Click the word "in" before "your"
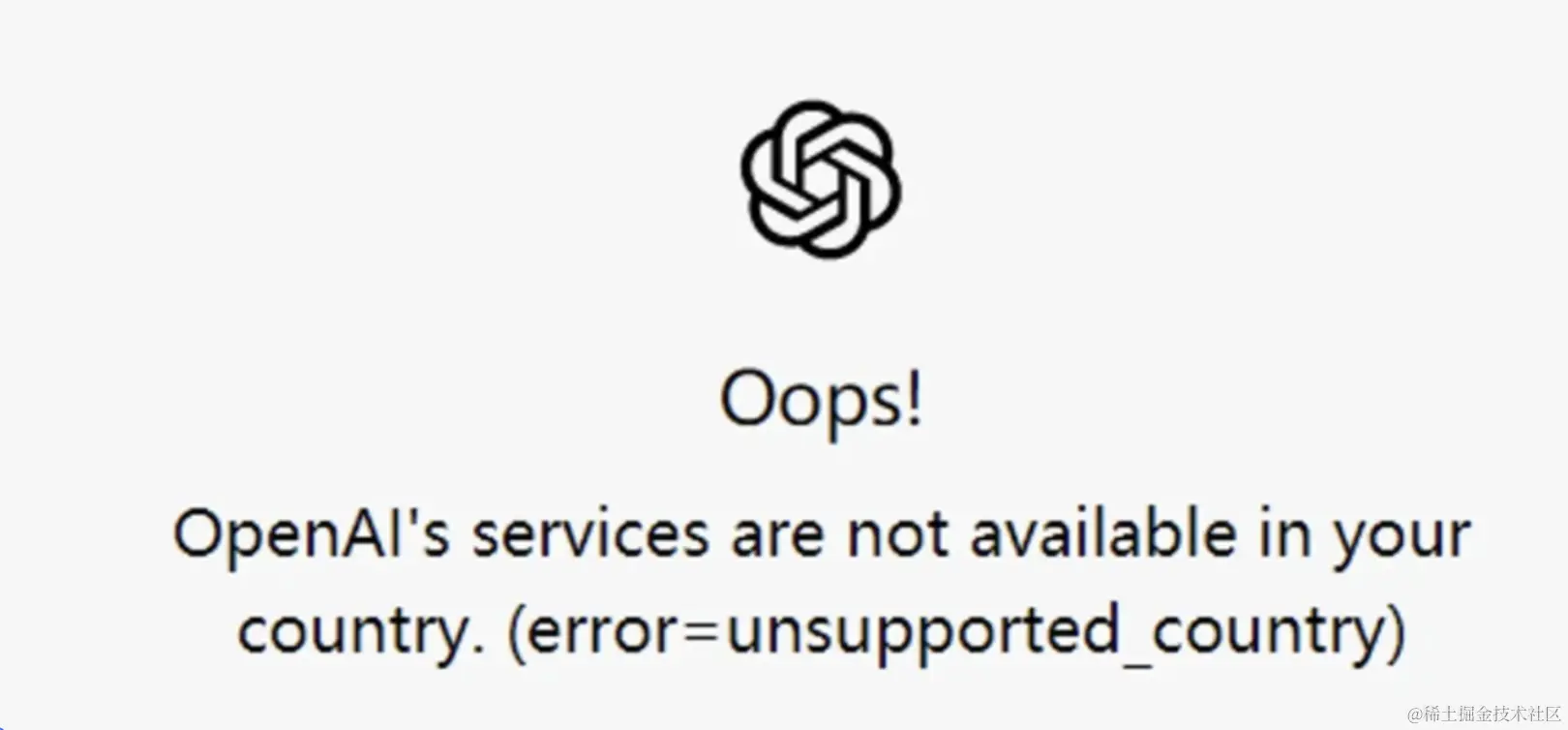This screenshot has height=730, width=1568. [x=1285, y=533]
